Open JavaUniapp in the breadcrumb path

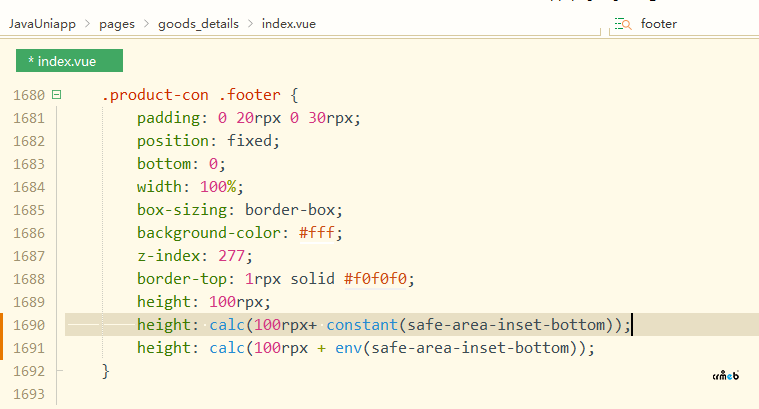[x=44, y=23]
